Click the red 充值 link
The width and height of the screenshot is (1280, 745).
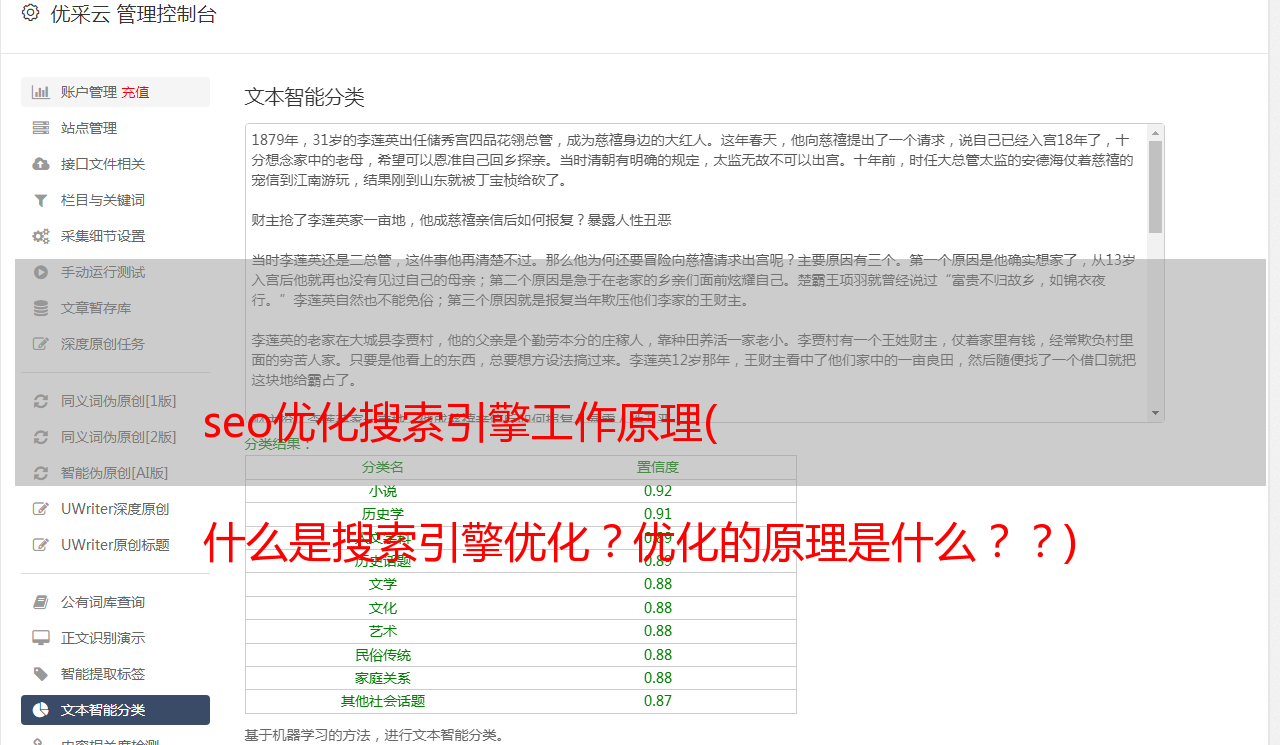(x=135, y=92)
